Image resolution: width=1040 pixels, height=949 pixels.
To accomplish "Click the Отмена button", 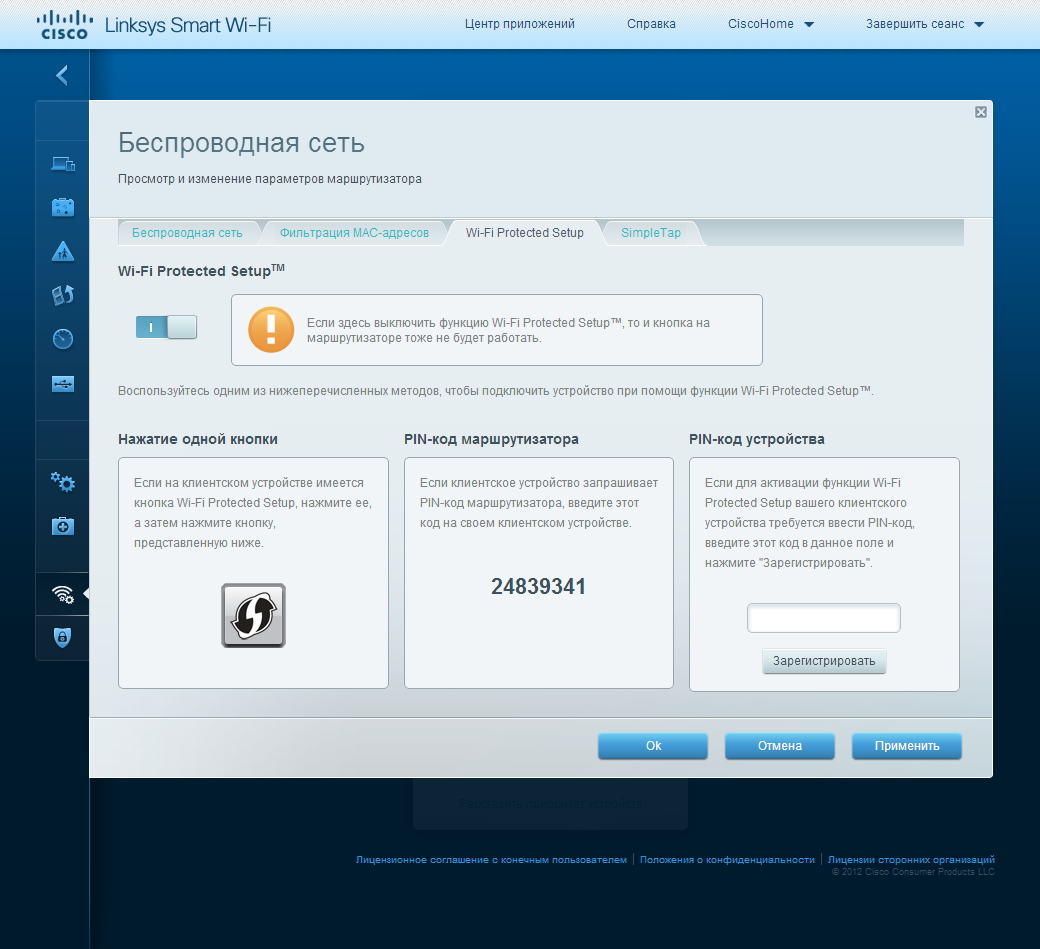I will 780,746.
